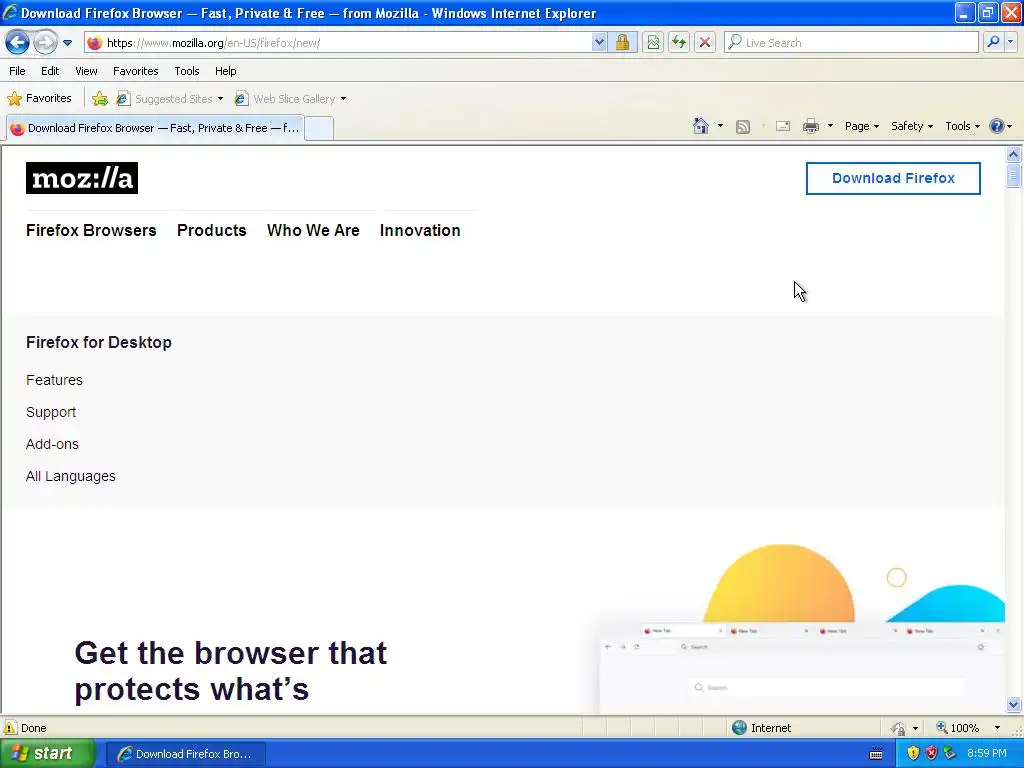Click the blue Help question mark icon
This screenshot has width=1024, height=768.
[997, 126]
